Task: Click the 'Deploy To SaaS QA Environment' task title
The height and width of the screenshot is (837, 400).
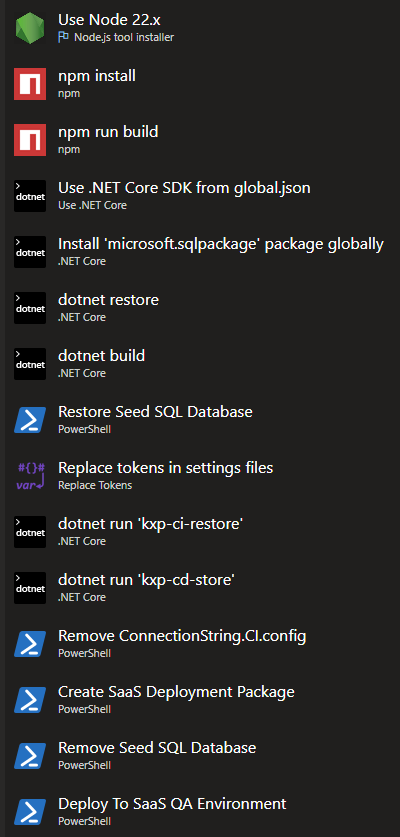Action: pyautogui.click(x=172, y=803)
